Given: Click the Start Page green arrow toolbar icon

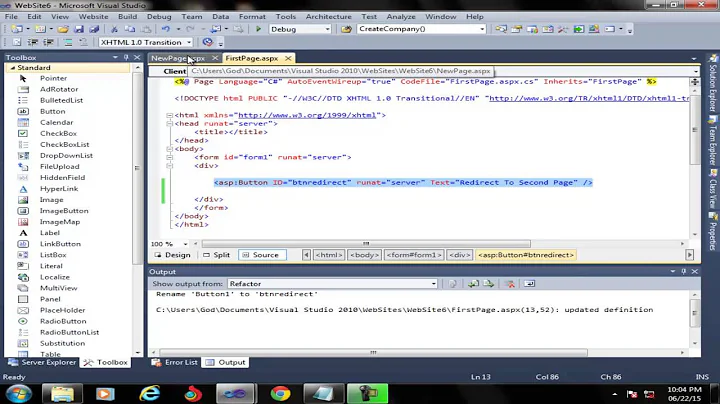Looking at the screenshot, I should 579,29.
